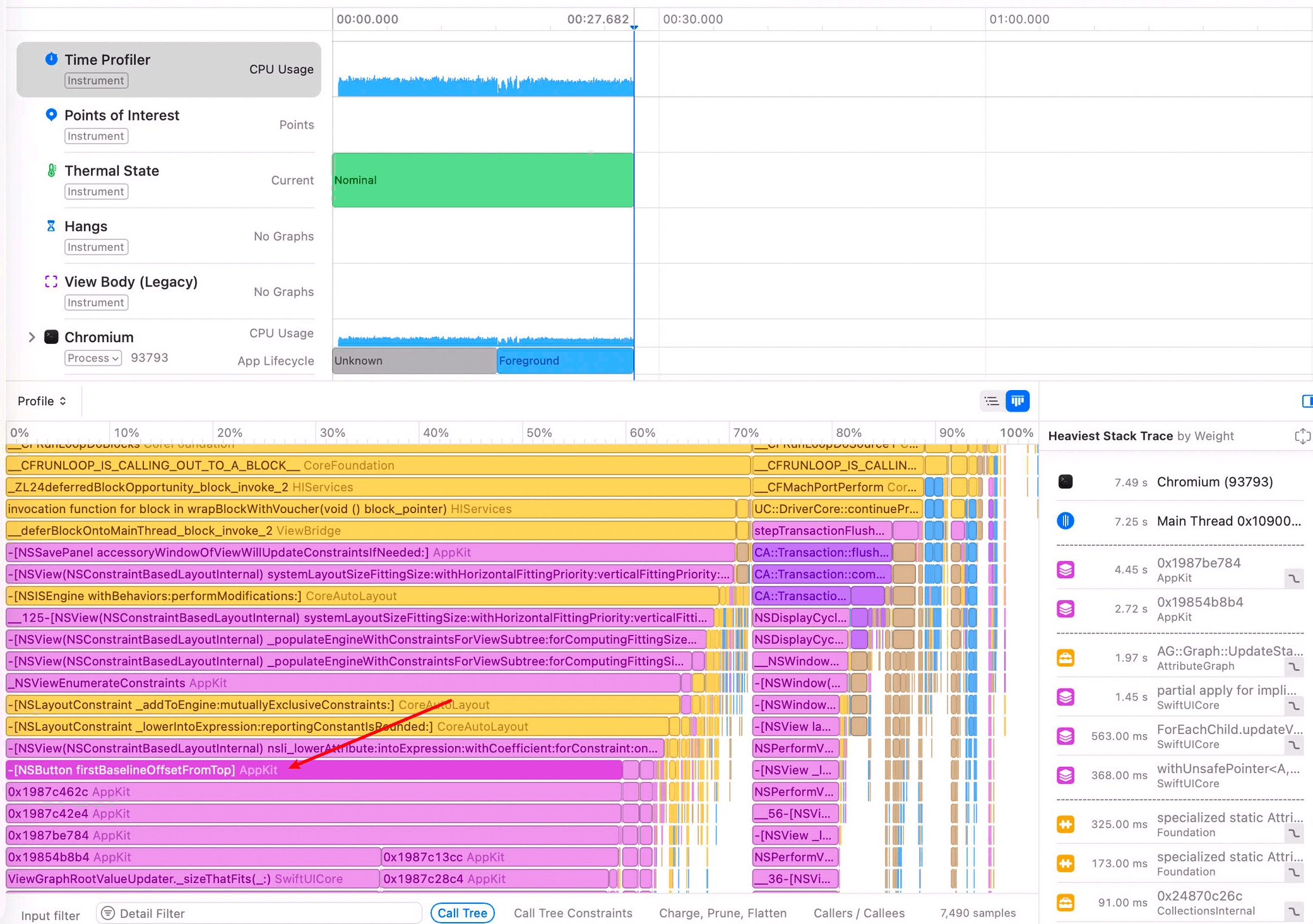Viewport: 1313px width, 924px height.
Task: Toggle the right inspector sidebar
Action: coord(1307,401)
